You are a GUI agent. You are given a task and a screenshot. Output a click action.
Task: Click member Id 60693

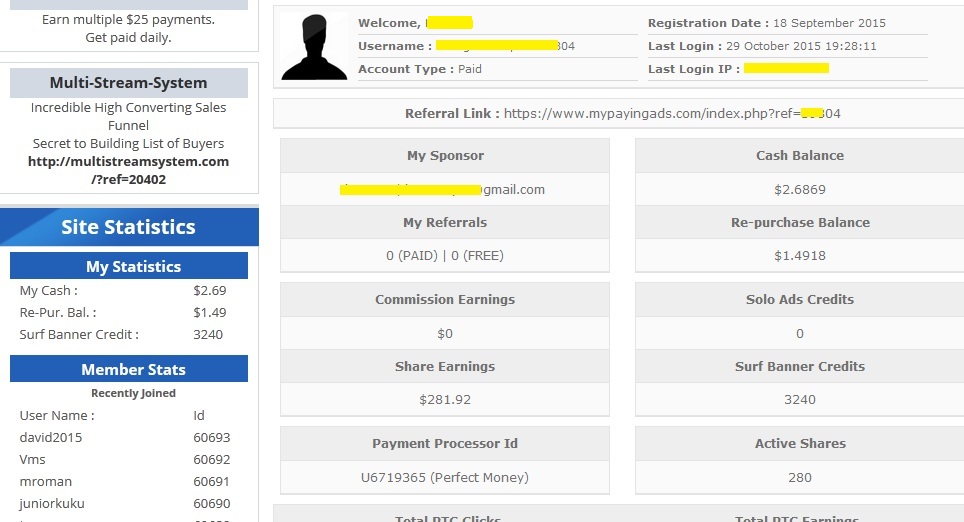[211, 437]
